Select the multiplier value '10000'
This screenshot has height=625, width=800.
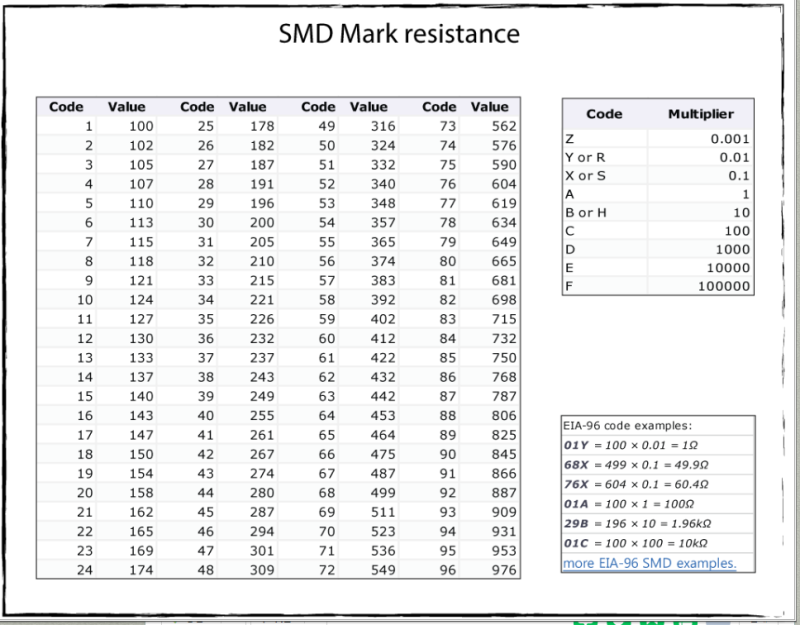[728, 268]
